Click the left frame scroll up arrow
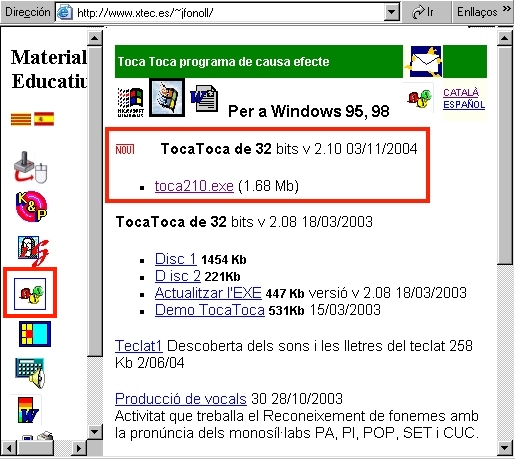 95,38
